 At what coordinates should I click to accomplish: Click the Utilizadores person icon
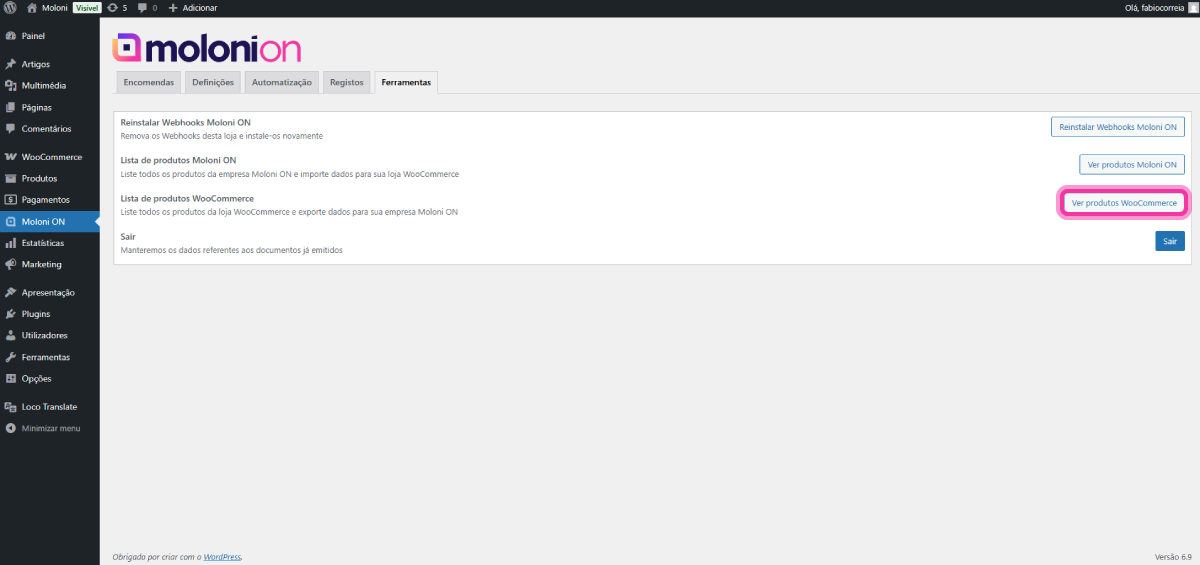click(11, 336)
